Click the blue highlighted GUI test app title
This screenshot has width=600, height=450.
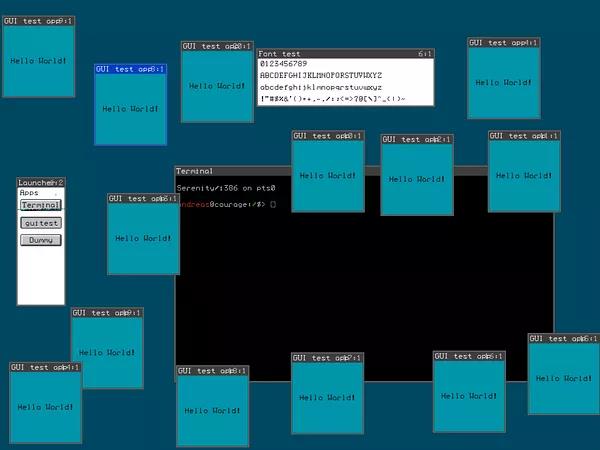point(130,69)
